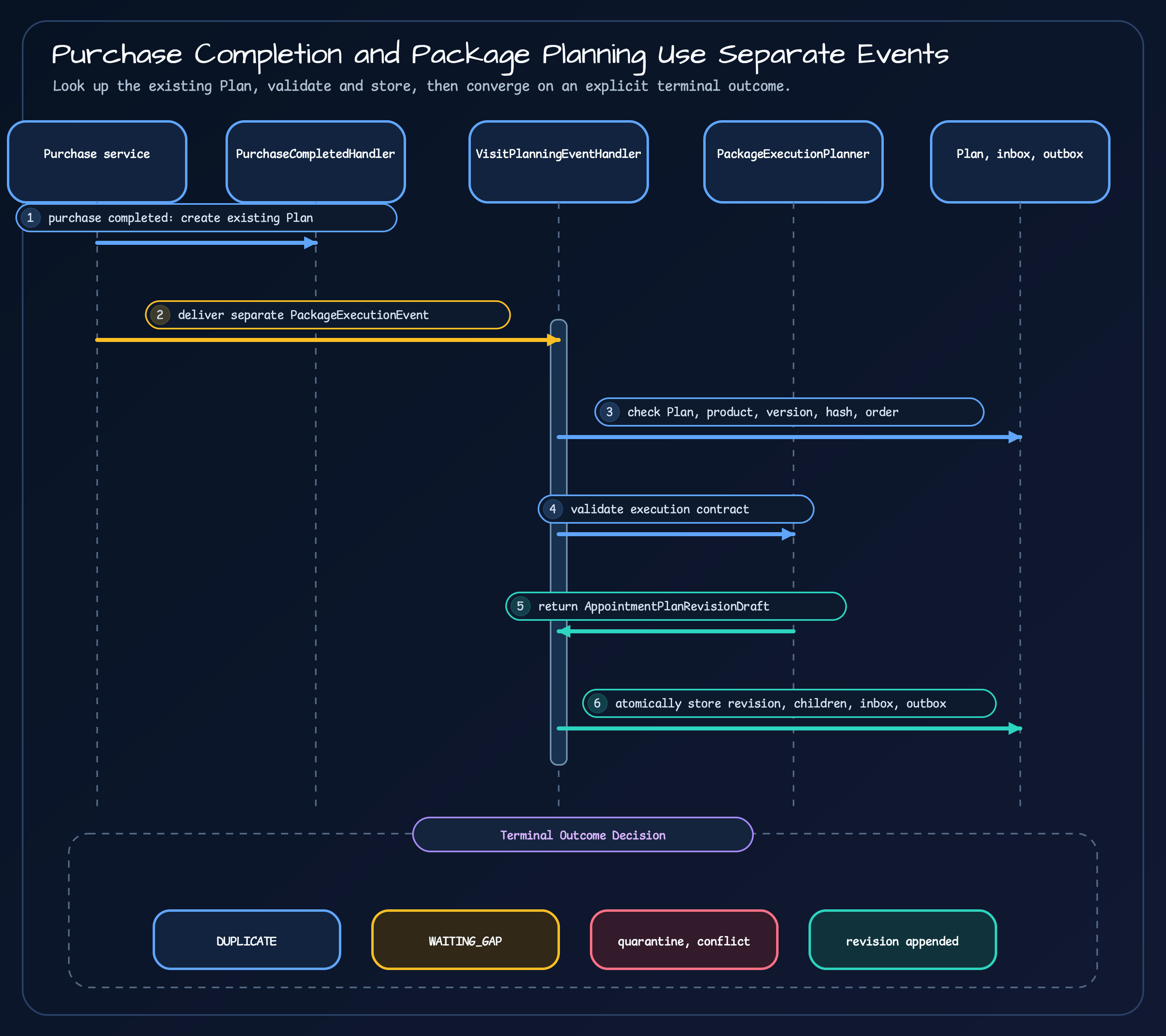Select 'return AppointmentPlanRevisionDraft' message label

point(676,606)
